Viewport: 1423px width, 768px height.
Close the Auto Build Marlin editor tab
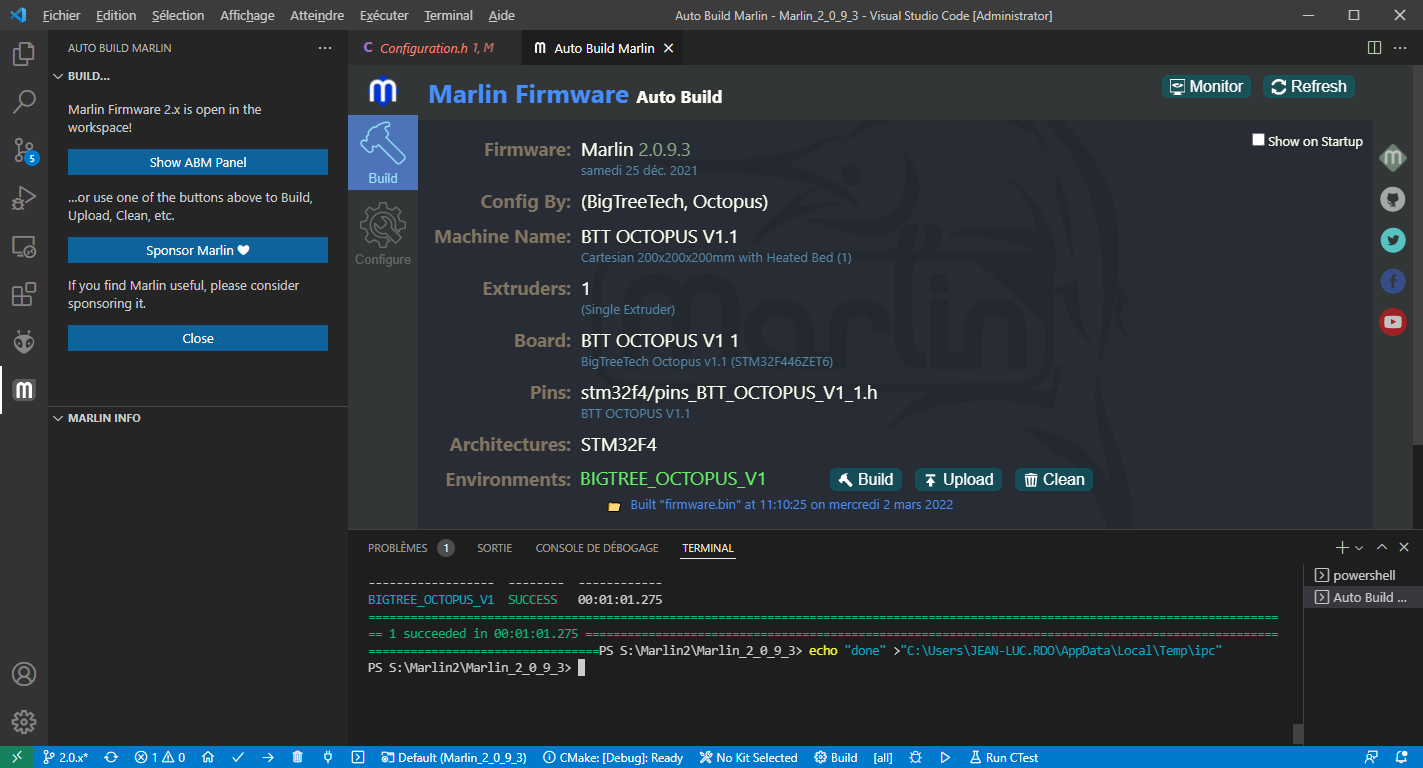click(x=669, y=48)
